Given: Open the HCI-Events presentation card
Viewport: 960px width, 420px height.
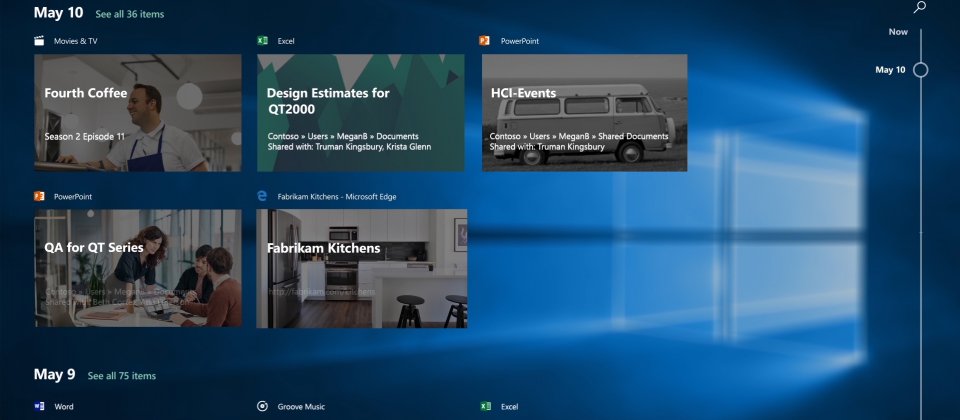Looking at the screenshot, I should point(584,113).
